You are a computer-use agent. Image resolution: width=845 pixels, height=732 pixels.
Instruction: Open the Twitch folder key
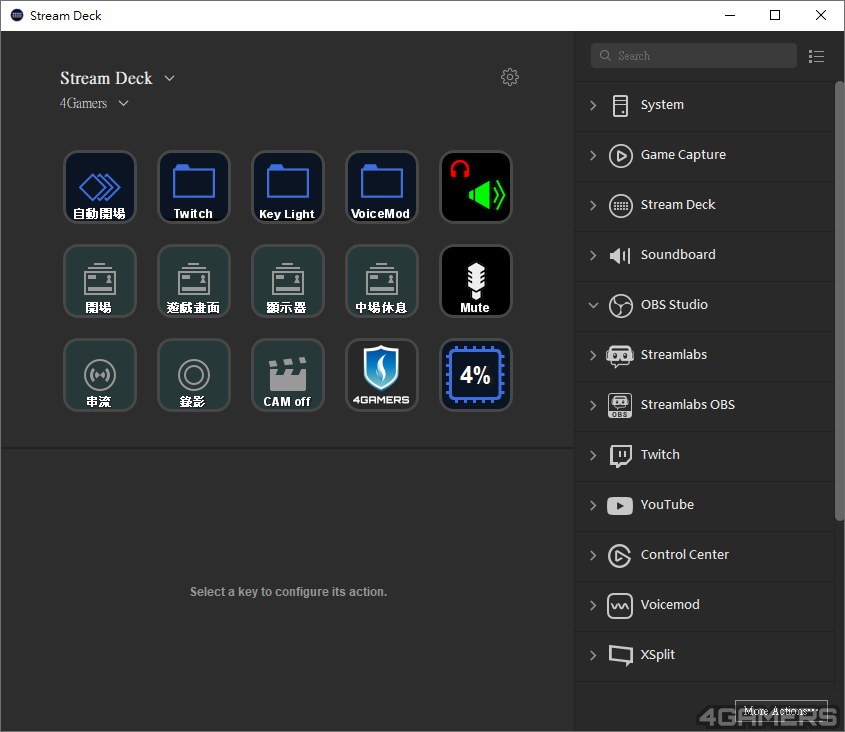193,187
